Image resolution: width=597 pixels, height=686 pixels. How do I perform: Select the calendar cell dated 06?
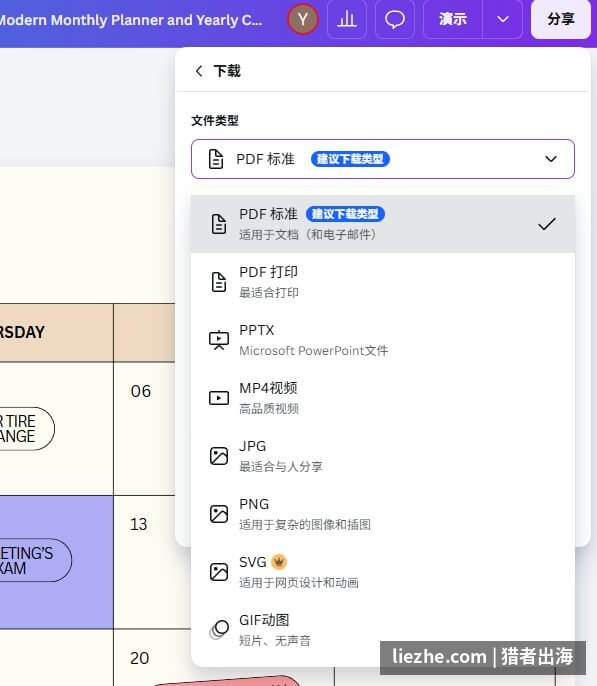[x=144, y=429]
